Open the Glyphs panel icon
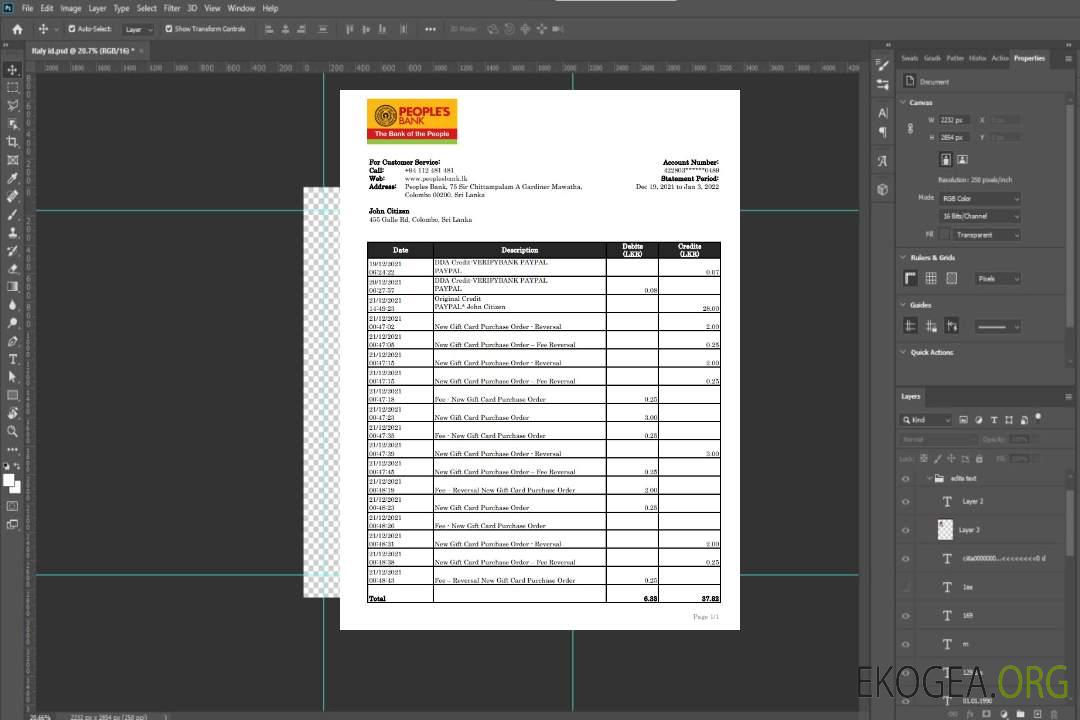Viewport: 1080px width, 720px height. 882,161
